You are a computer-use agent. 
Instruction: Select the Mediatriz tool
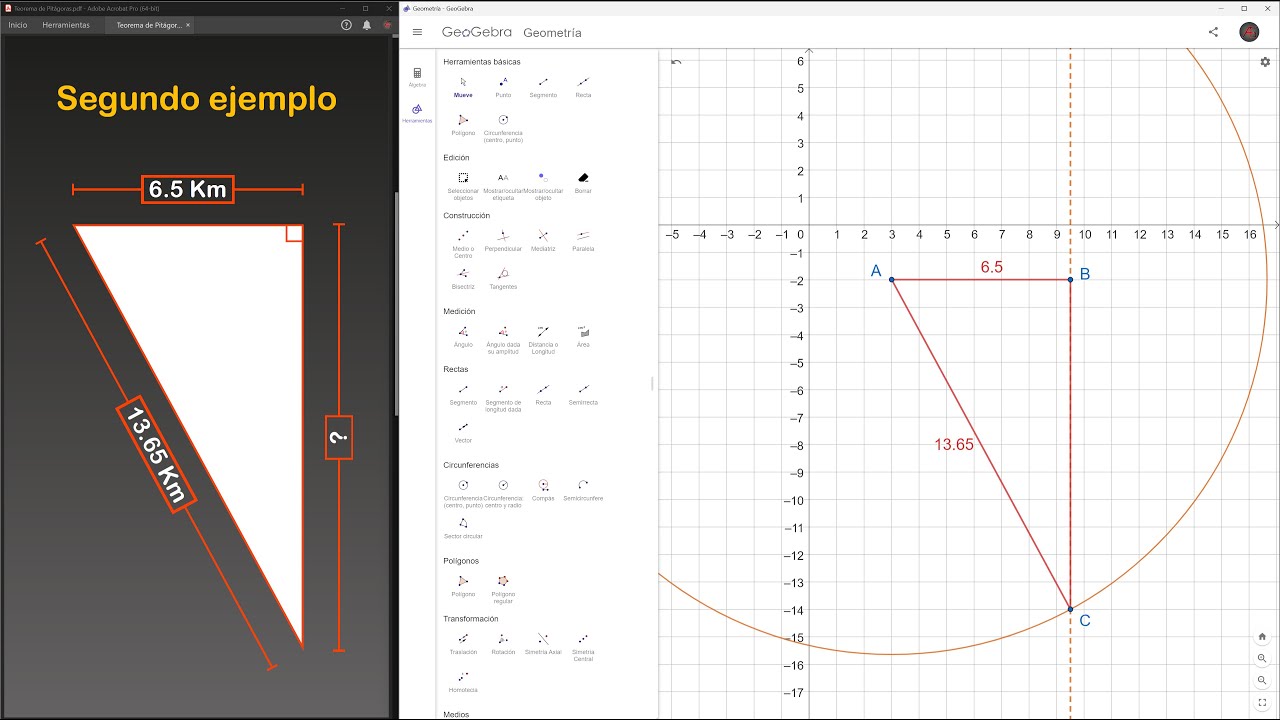[x=543, y=240]
